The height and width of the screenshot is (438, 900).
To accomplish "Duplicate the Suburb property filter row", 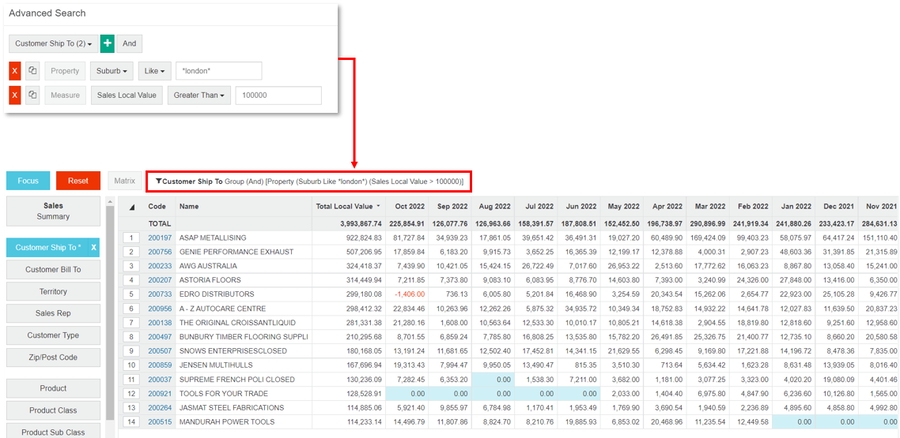I will 33,71.
